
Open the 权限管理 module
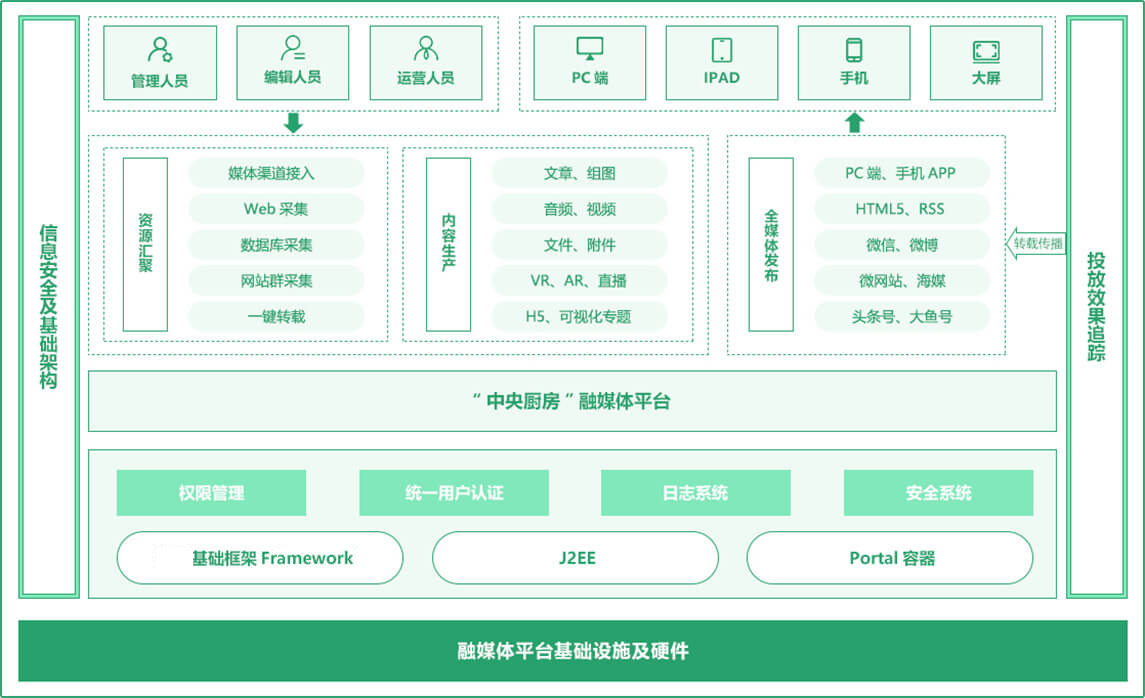click(x=211, y=493)
